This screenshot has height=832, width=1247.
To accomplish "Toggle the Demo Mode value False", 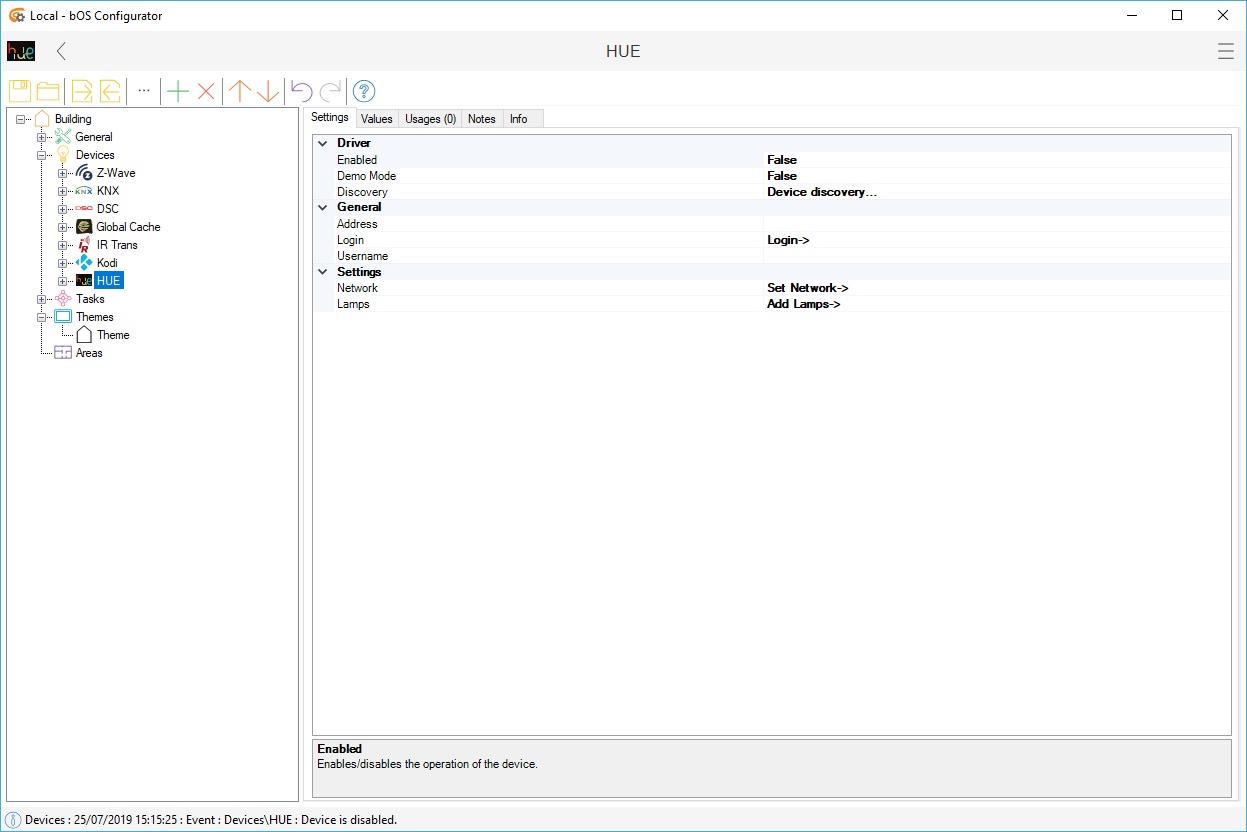I will [x=782, y=176].
